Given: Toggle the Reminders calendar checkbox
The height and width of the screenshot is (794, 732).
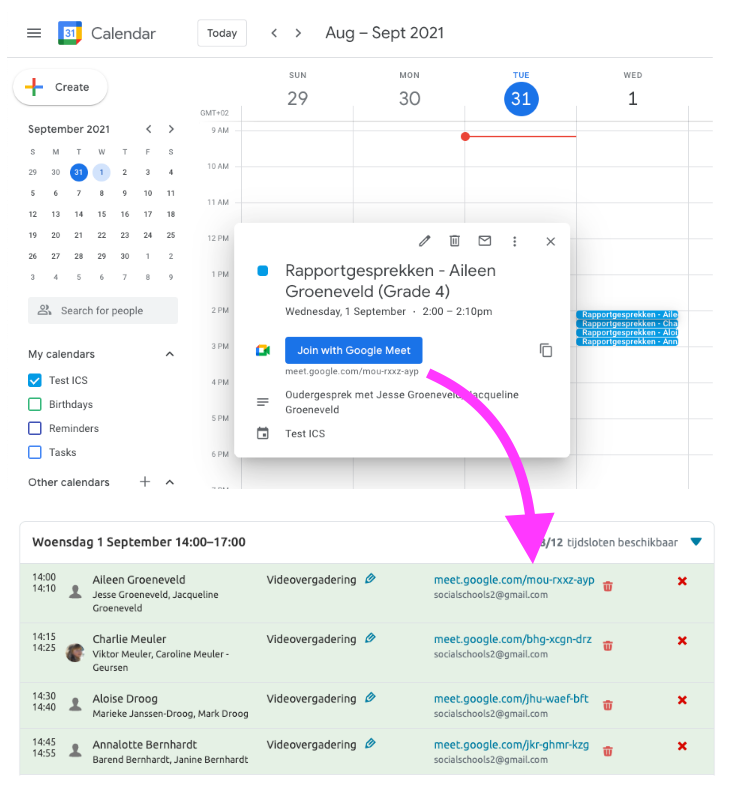Looking at the screenshot, I should tap(35, 428).
